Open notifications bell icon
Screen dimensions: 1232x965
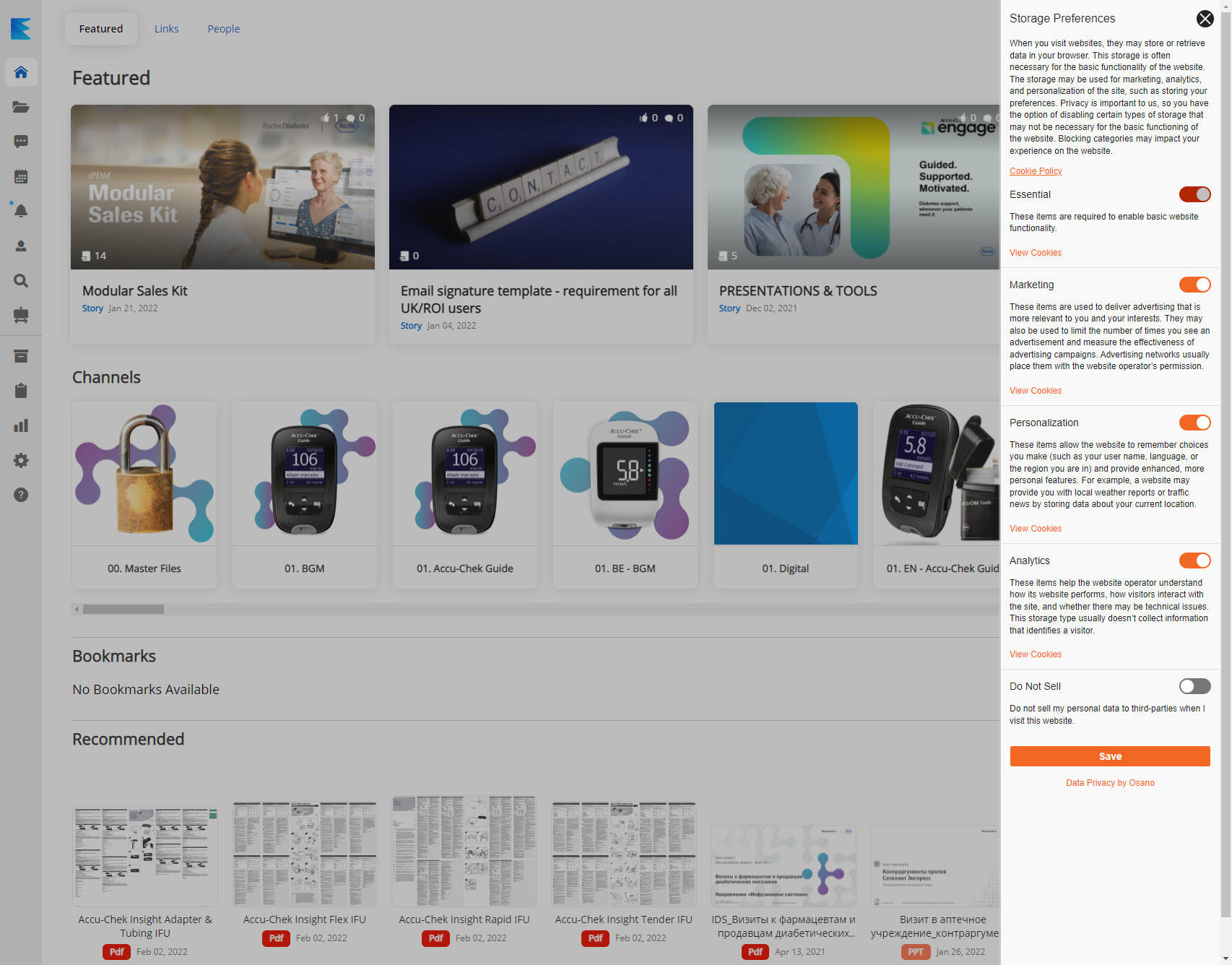pyautogui.click(x=21, y=211)
